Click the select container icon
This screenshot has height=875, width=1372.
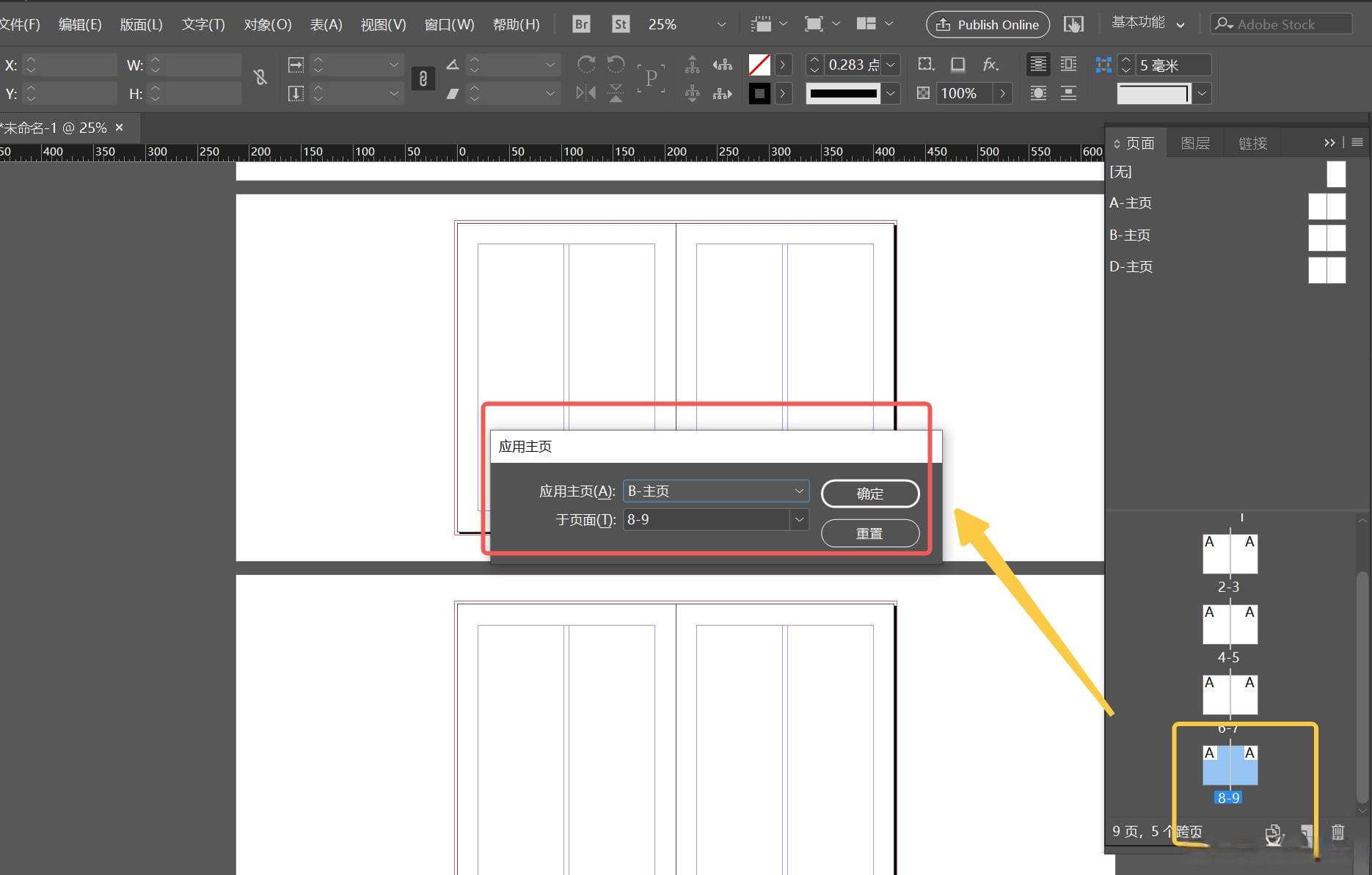692,65
